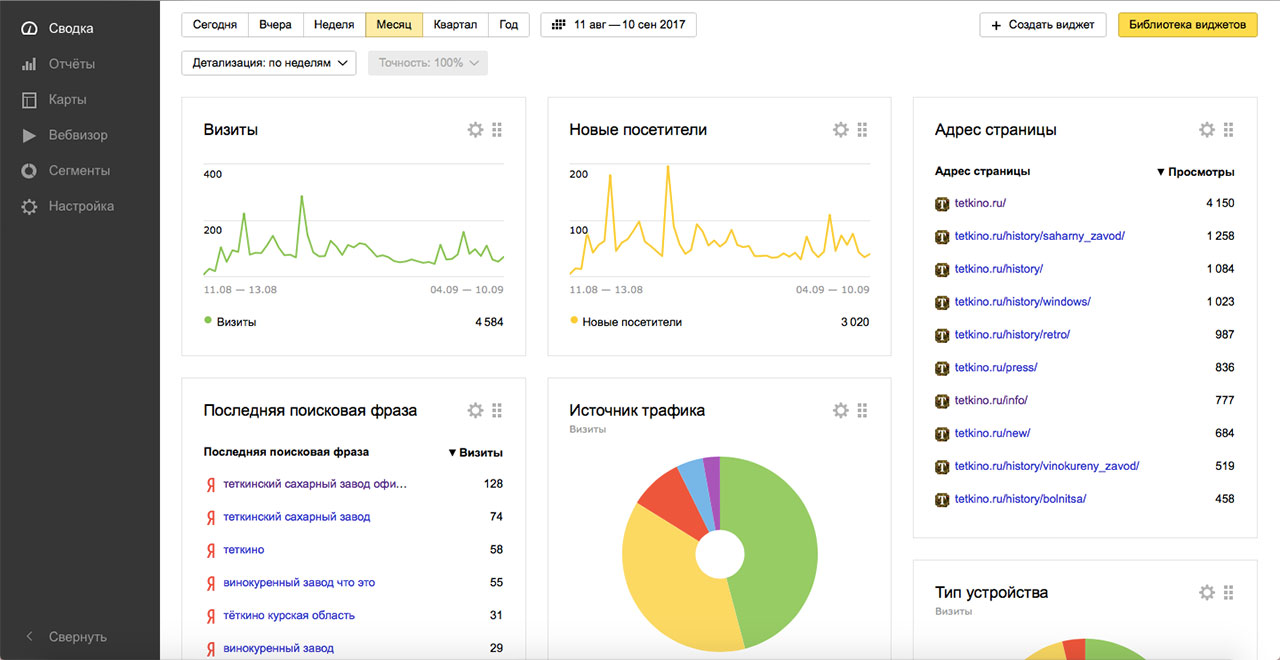Open the tetkino.ru/press/ link

click(x=996, y=368)
